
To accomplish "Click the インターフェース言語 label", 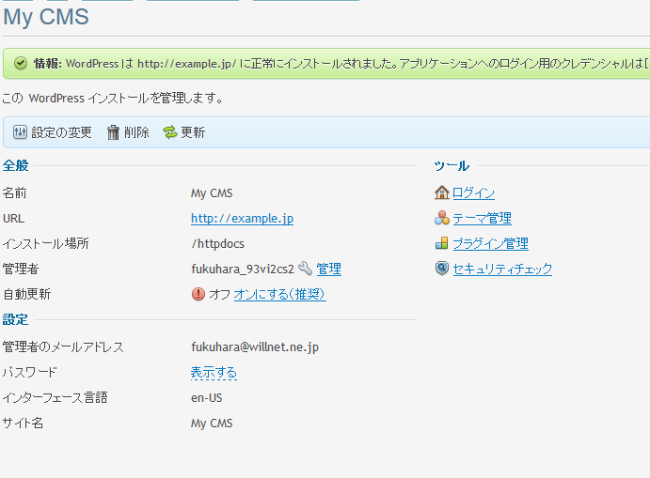I will click(55, 398).
